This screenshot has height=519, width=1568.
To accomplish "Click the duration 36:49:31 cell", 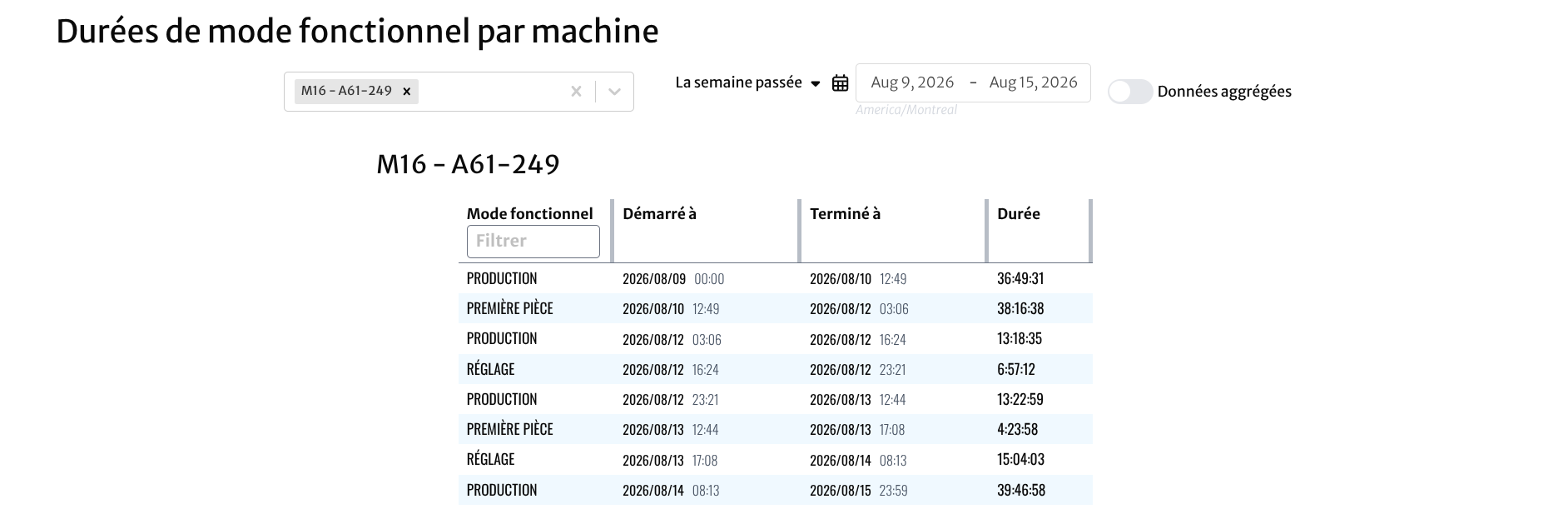I will tap(1020, 278).
